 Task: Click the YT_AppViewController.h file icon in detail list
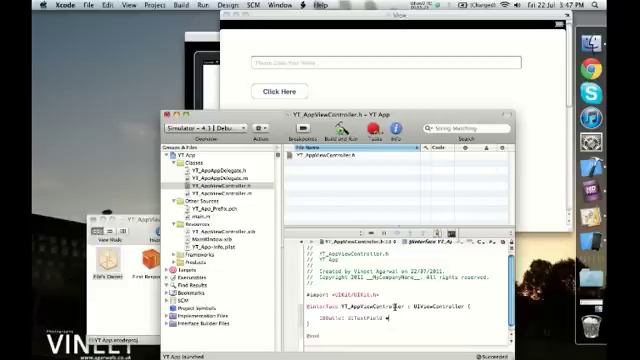(x=289, y=155)
